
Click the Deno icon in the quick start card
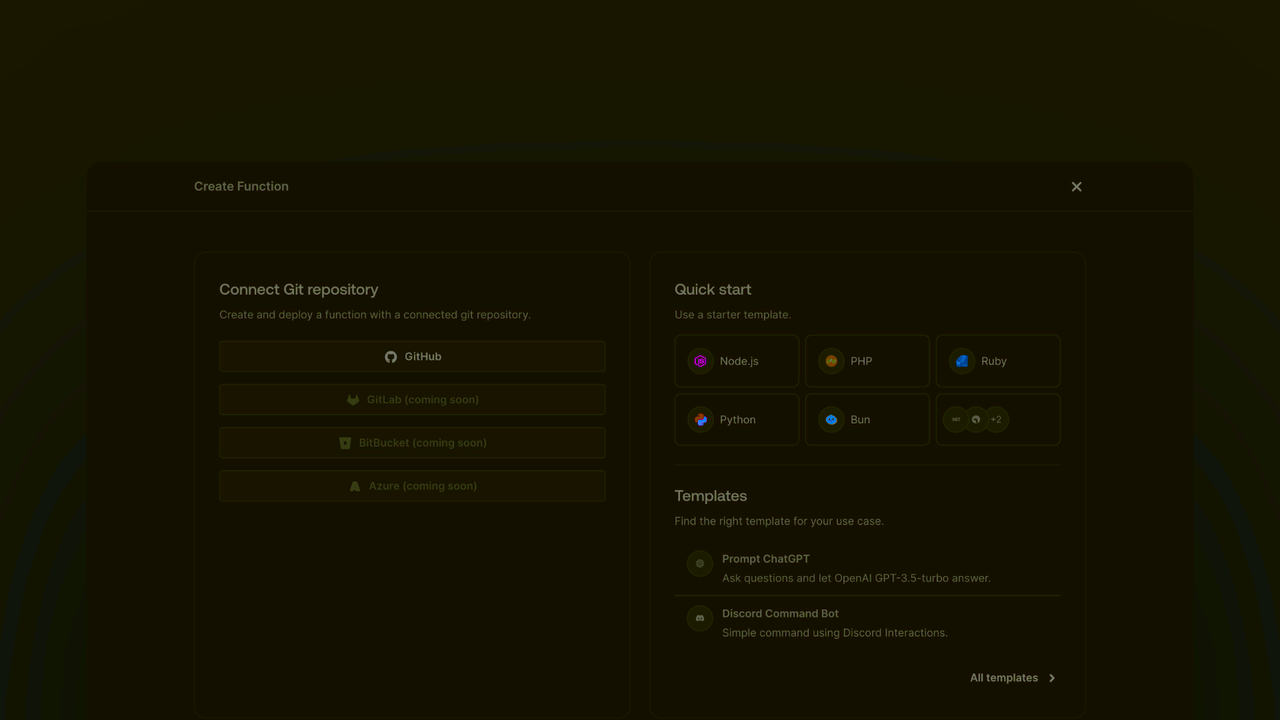coord(975,419)
